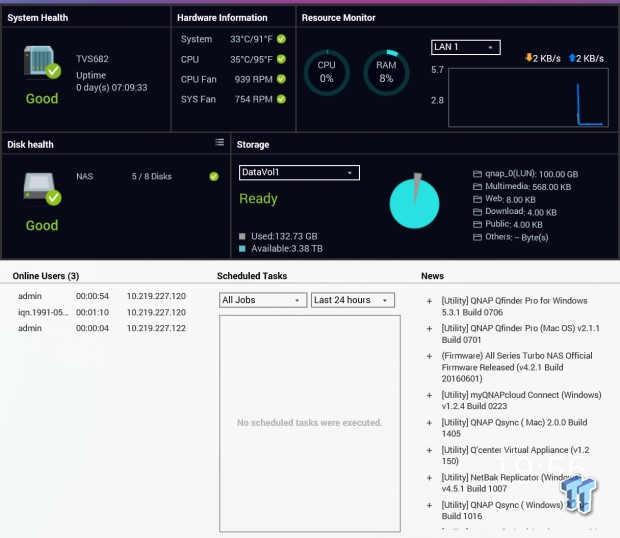The width and height of the screenshot is (620, 538).
Task: Click the Disk health panel header
Action: point(30,145)
